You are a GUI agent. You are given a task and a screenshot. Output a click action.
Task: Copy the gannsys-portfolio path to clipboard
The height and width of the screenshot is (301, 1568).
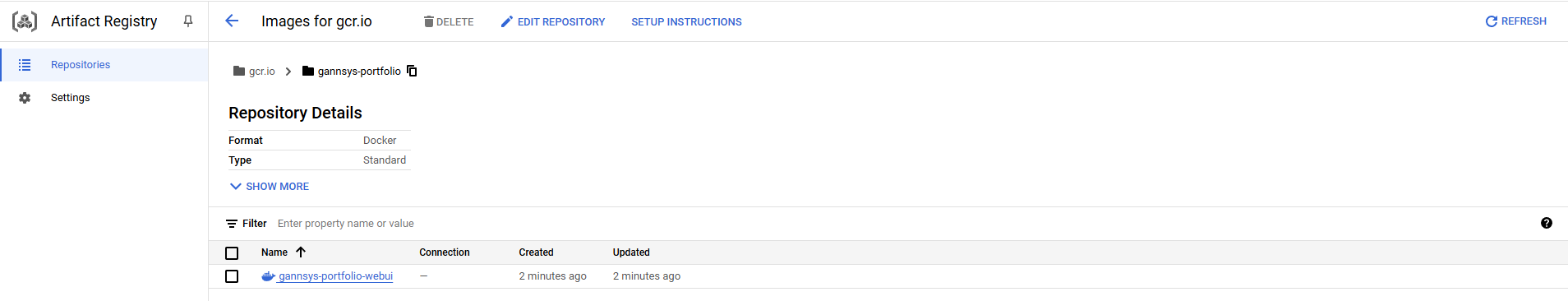point(413,72)
